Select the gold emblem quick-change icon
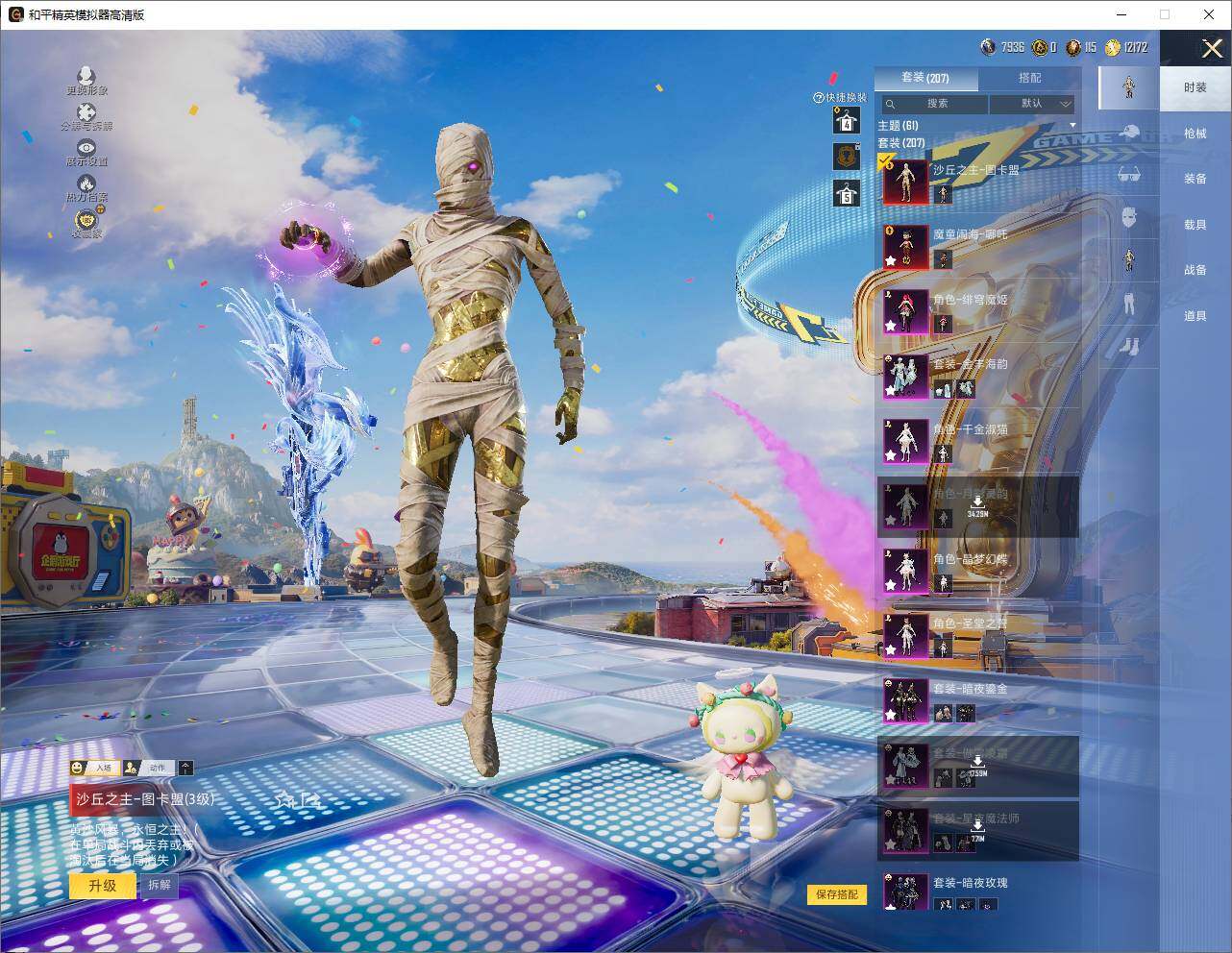Image resolution: width=1232 pixels, height=953 pixels. pyautogui.click(x=847, y=156)
